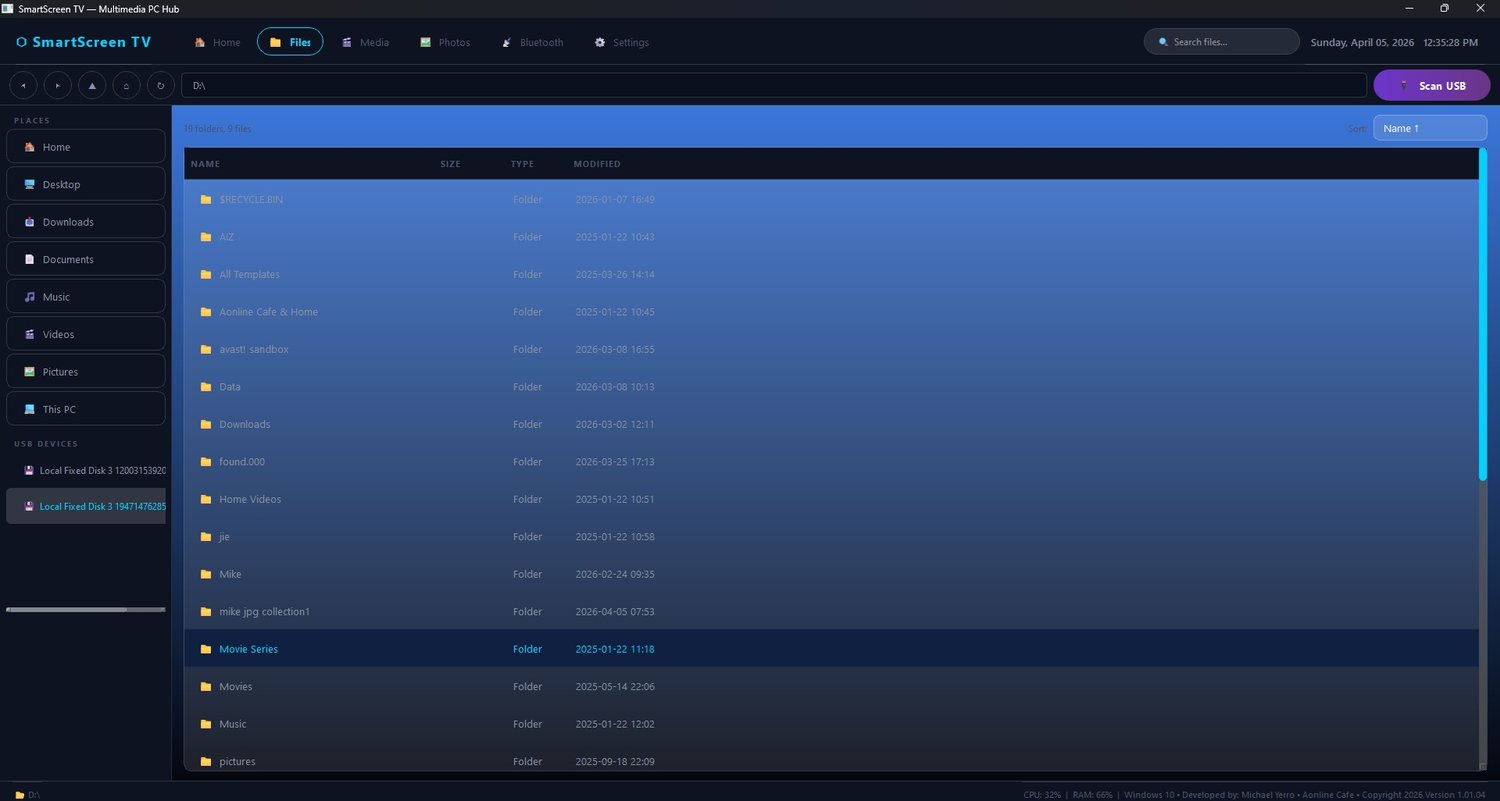Click the modified date '2025-05-14 22:06'
The image size is (1500, 801).
(x=615, y=687)
